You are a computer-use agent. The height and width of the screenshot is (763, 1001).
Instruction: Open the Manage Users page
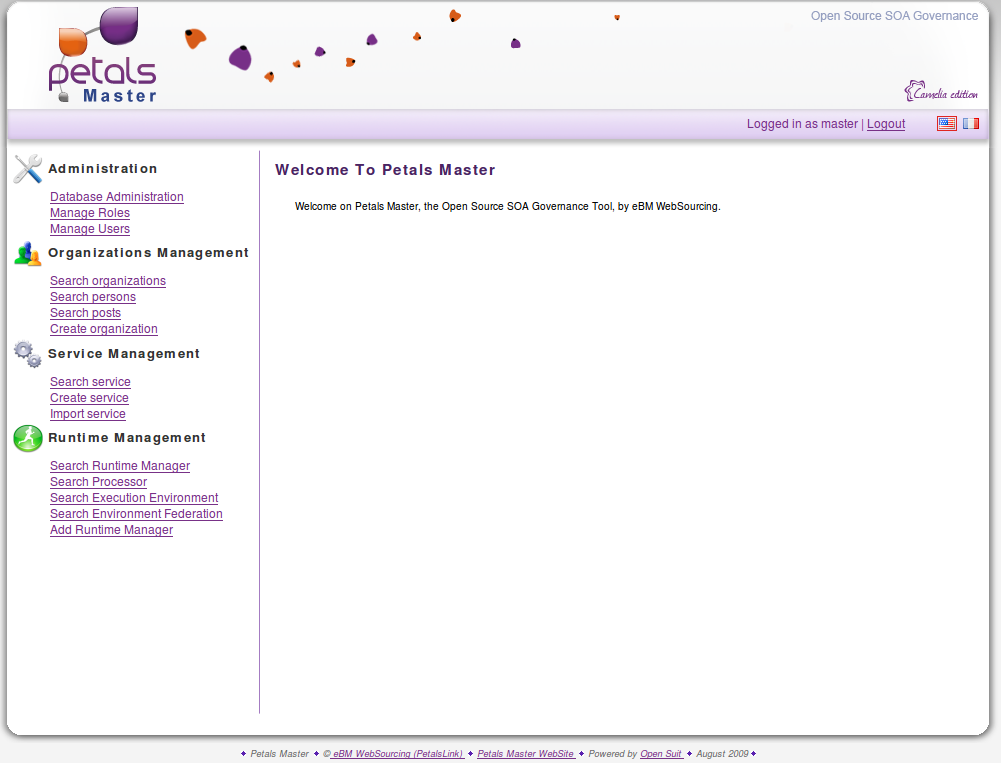(90, 229)
